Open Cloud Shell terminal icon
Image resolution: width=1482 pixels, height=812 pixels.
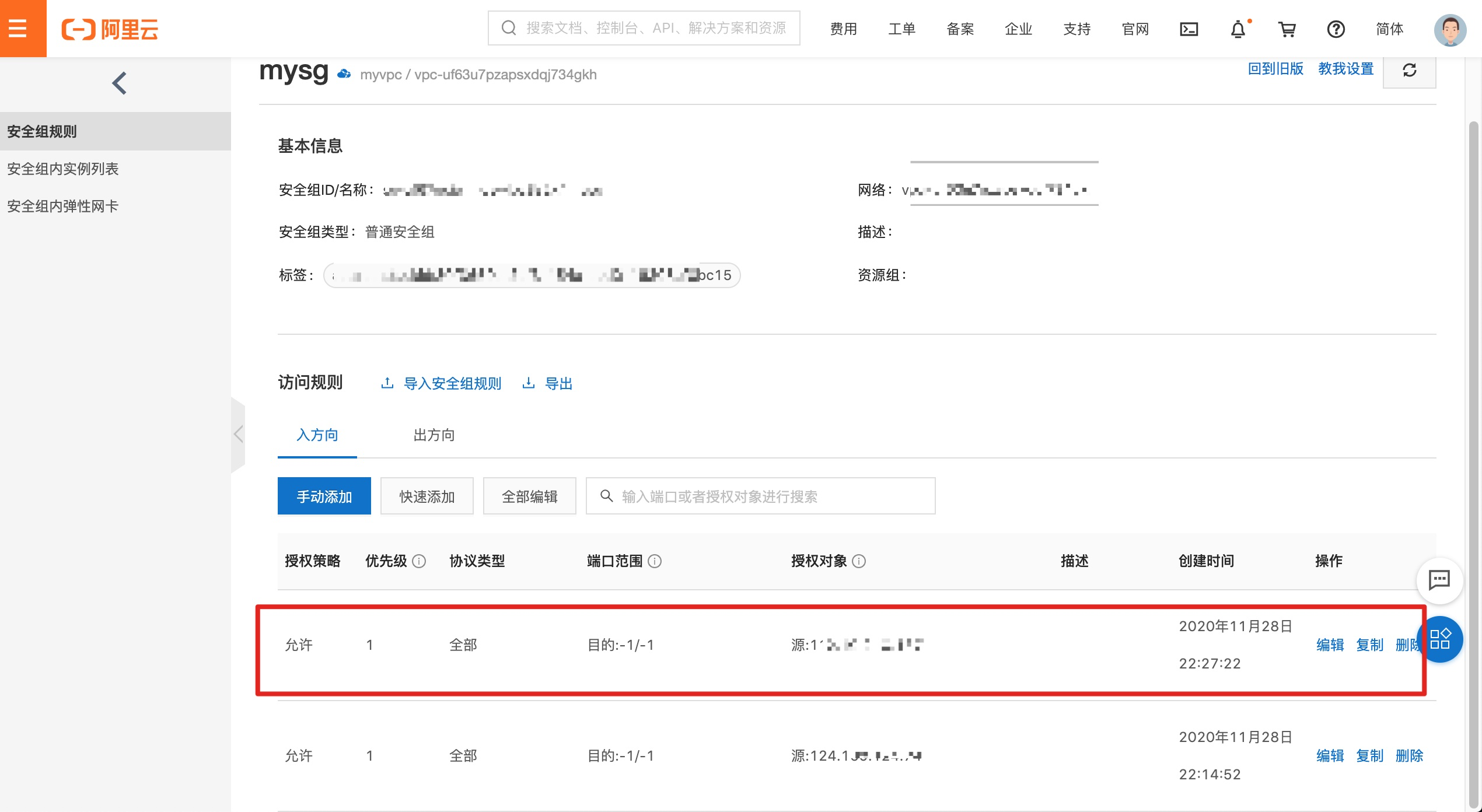tap(1189, 29)
